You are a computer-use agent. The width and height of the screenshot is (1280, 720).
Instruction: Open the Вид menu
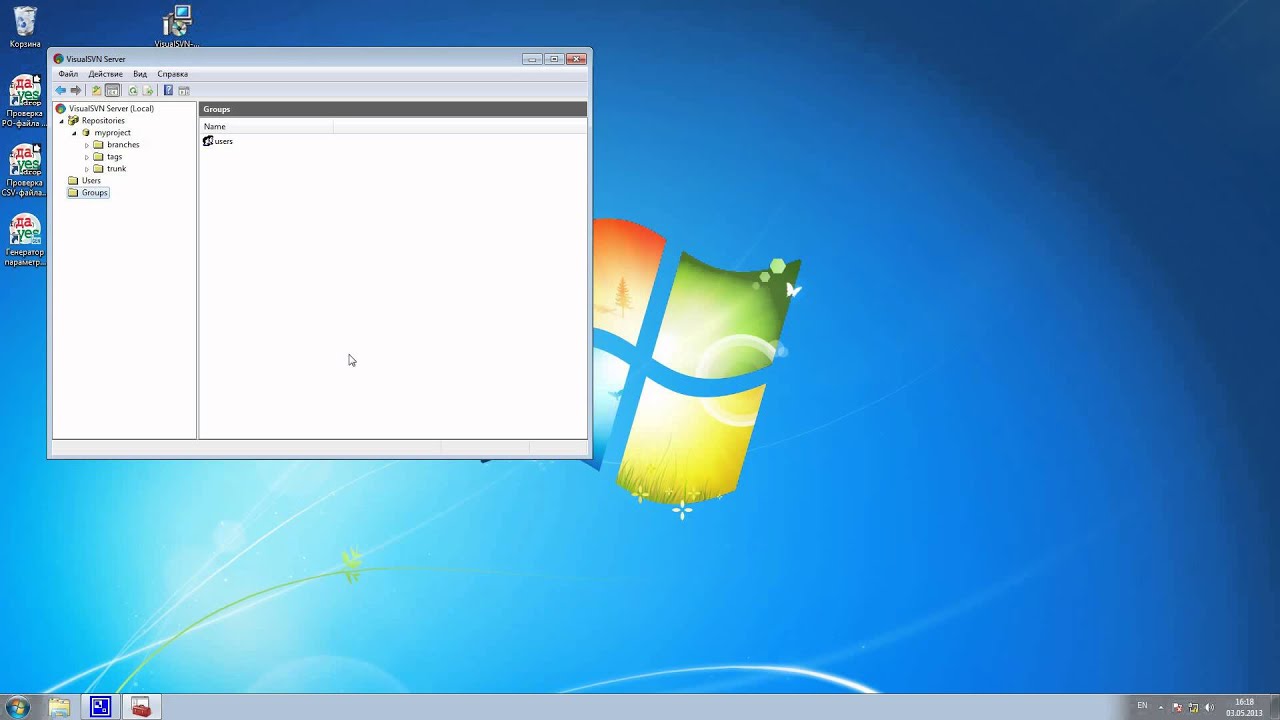(140, 74)
